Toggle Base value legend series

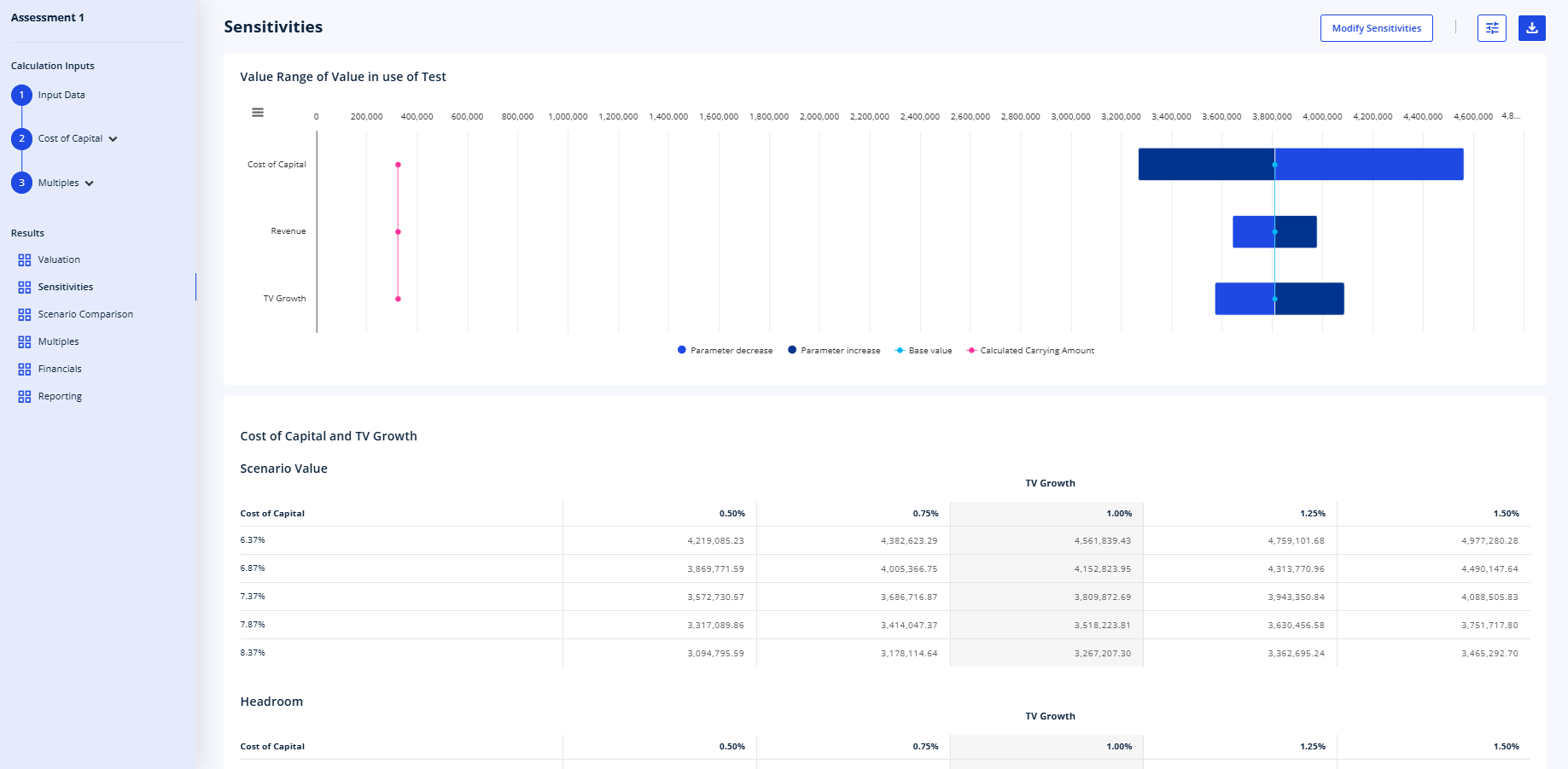coord(924,351)
